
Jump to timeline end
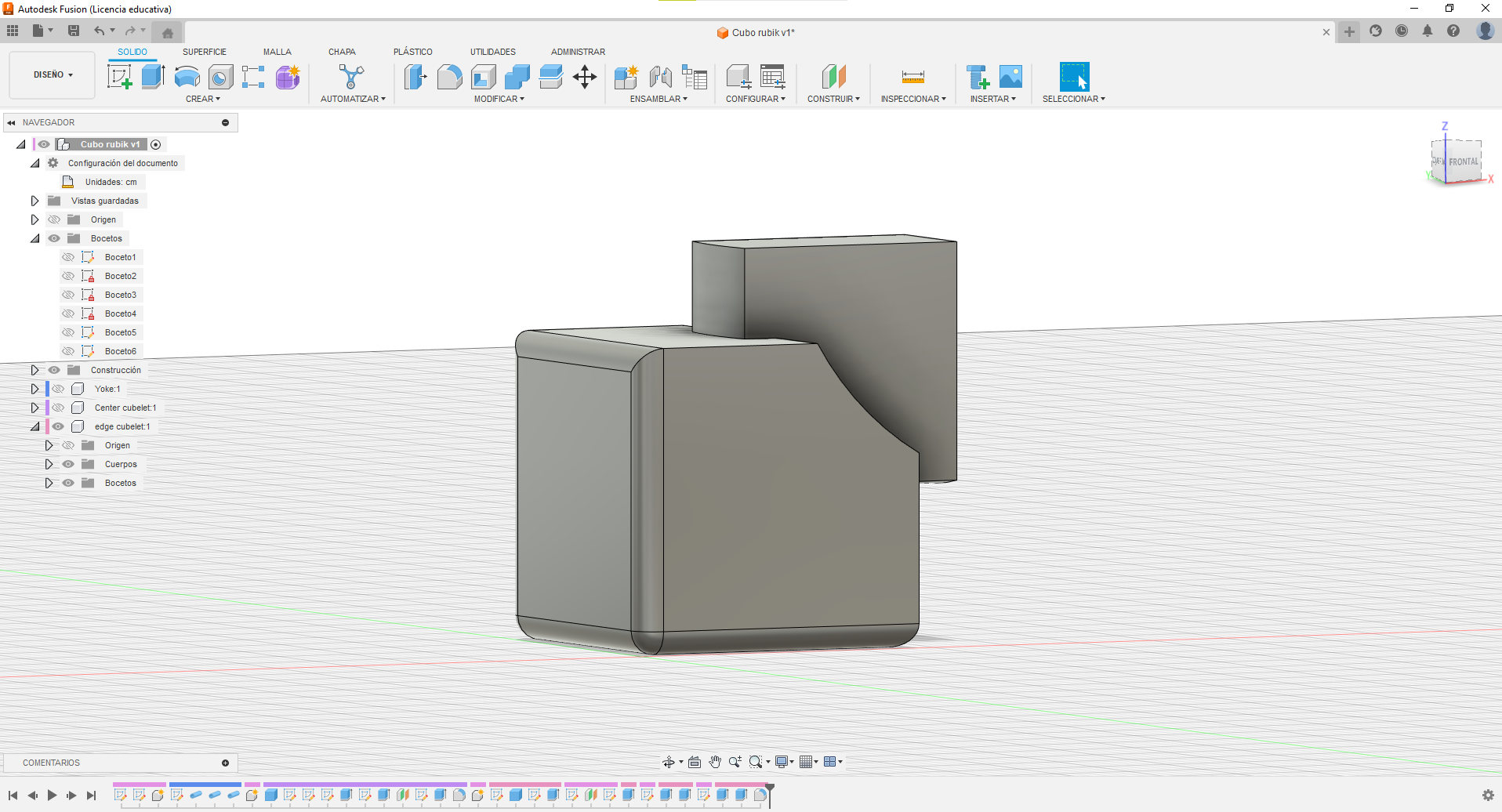92,795
